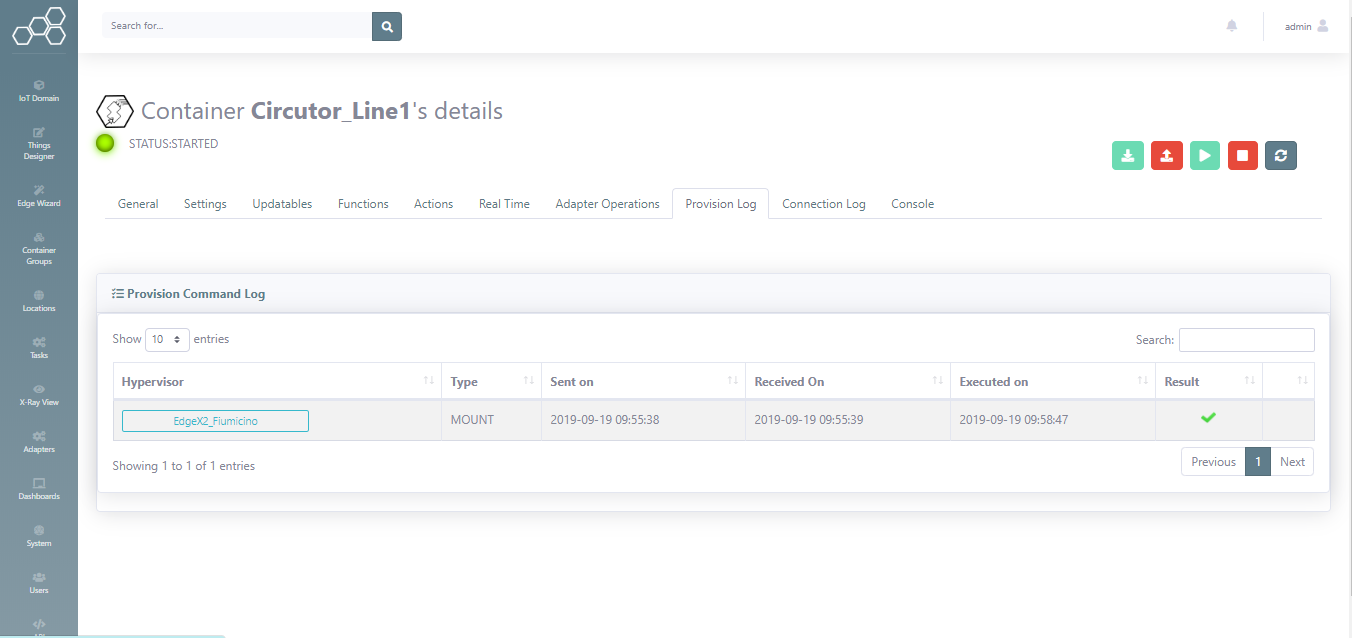Image resolution: width=1352 pixels, height=638 pixels.
Task: Click the magnifier search button
Action: 387,26
